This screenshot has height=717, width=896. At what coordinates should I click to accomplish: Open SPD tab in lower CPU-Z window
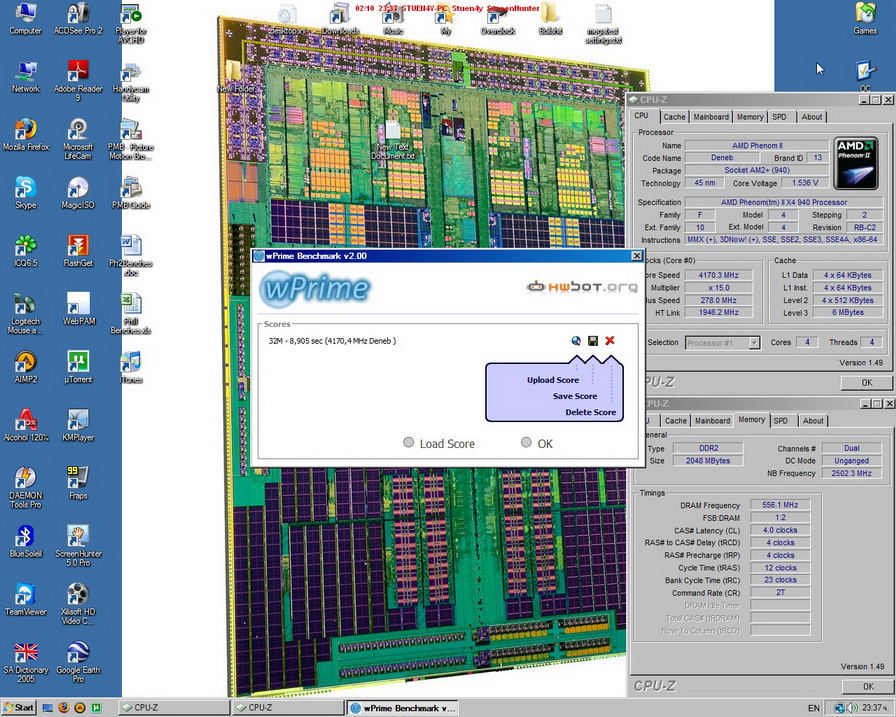point(781,420)
